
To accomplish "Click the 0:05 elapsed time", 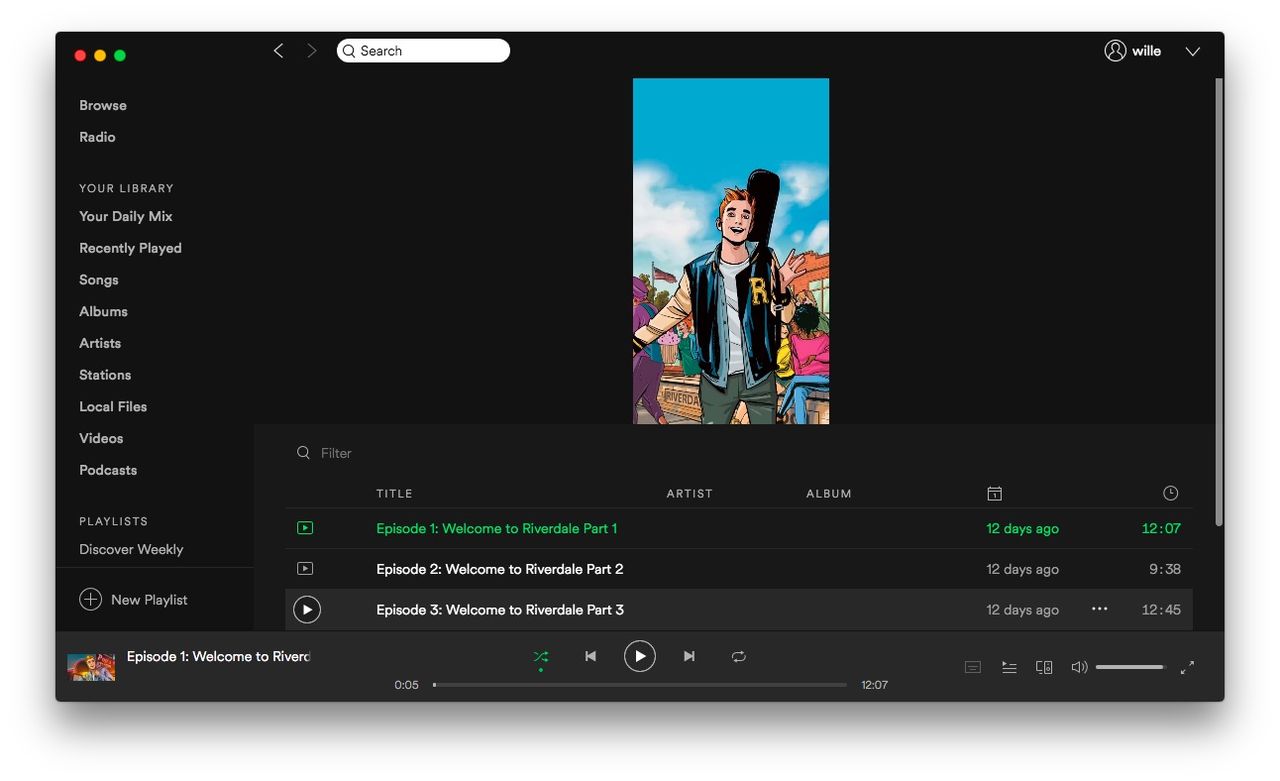I will pos(406,685).
